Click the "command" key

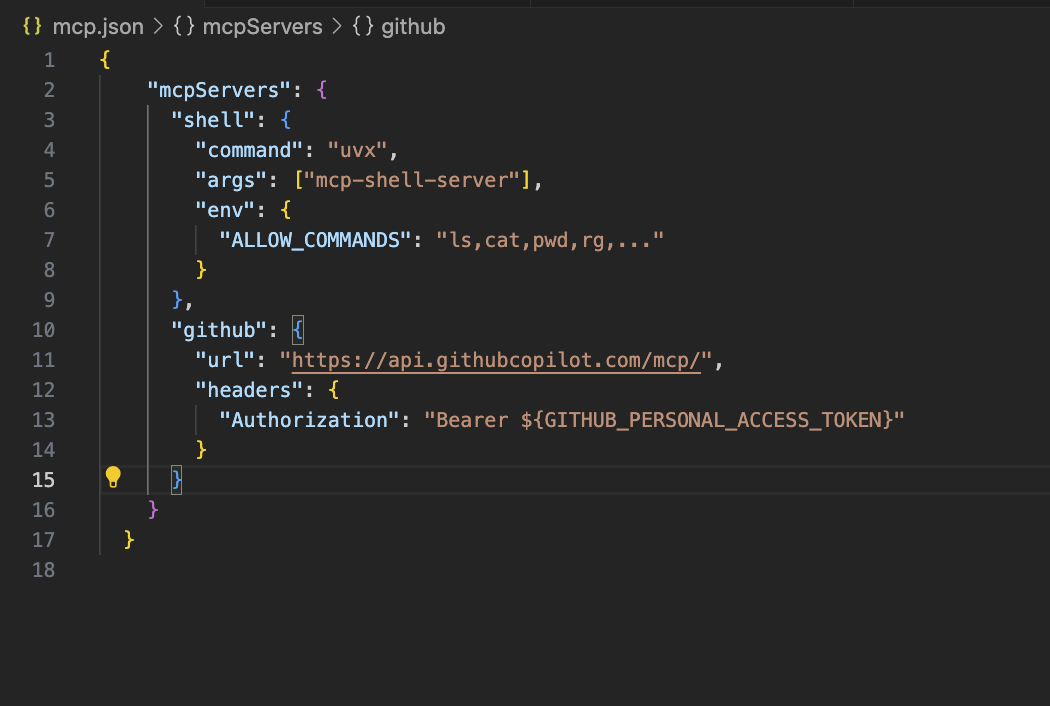249,150
